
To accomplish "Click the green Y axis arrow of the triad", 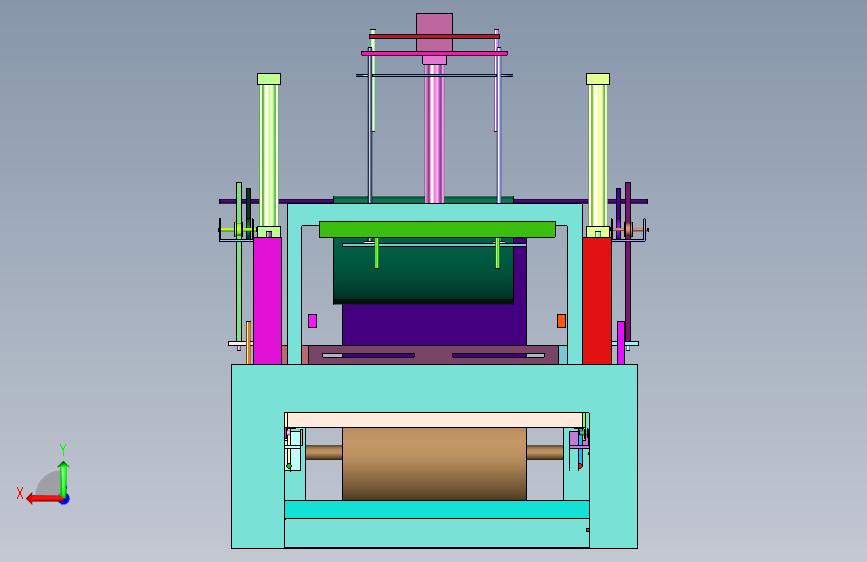I will 64,479.
